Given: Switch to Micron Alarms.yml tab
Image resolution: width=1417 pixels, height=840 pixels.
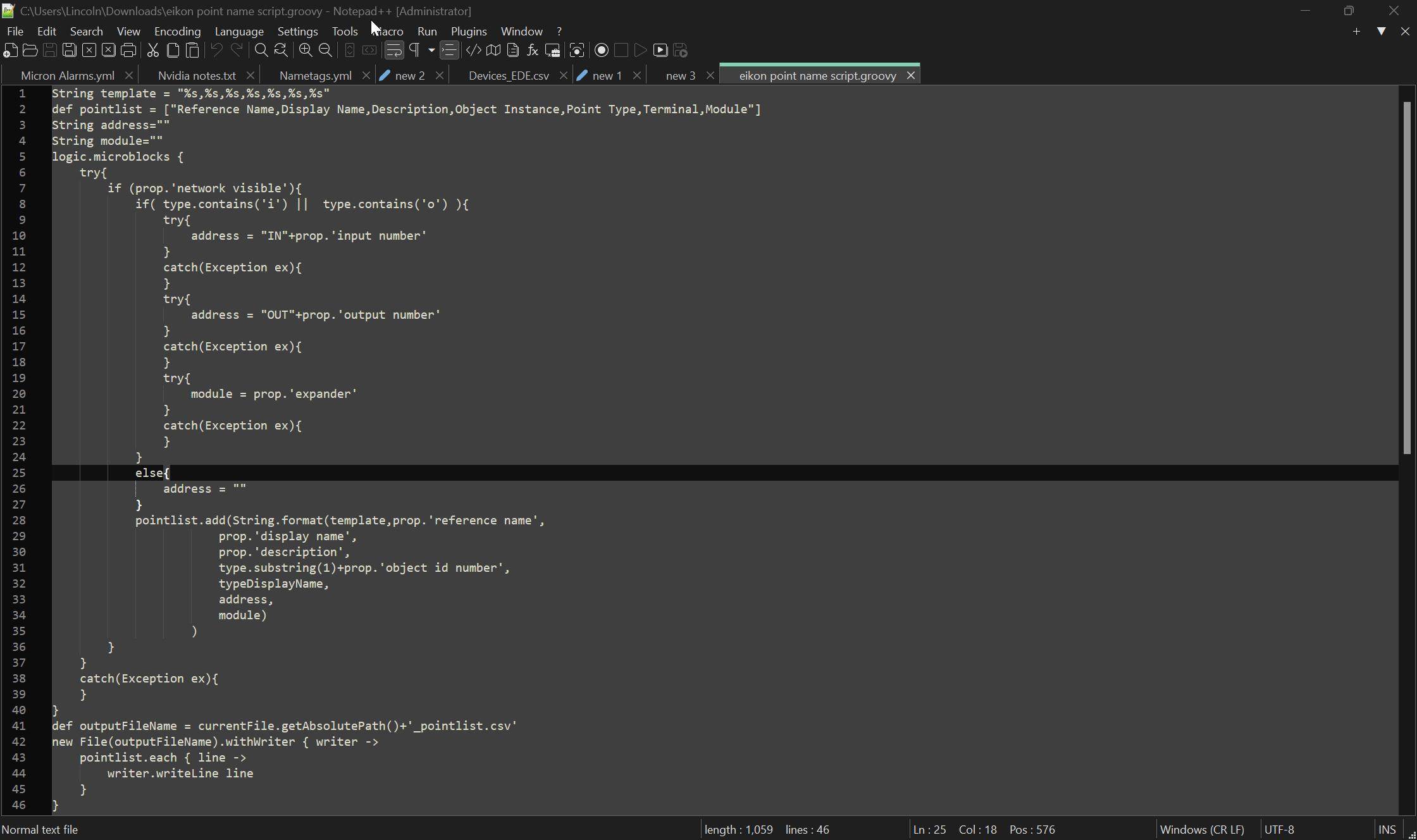Looking at the screenshot, I should 68,75.
